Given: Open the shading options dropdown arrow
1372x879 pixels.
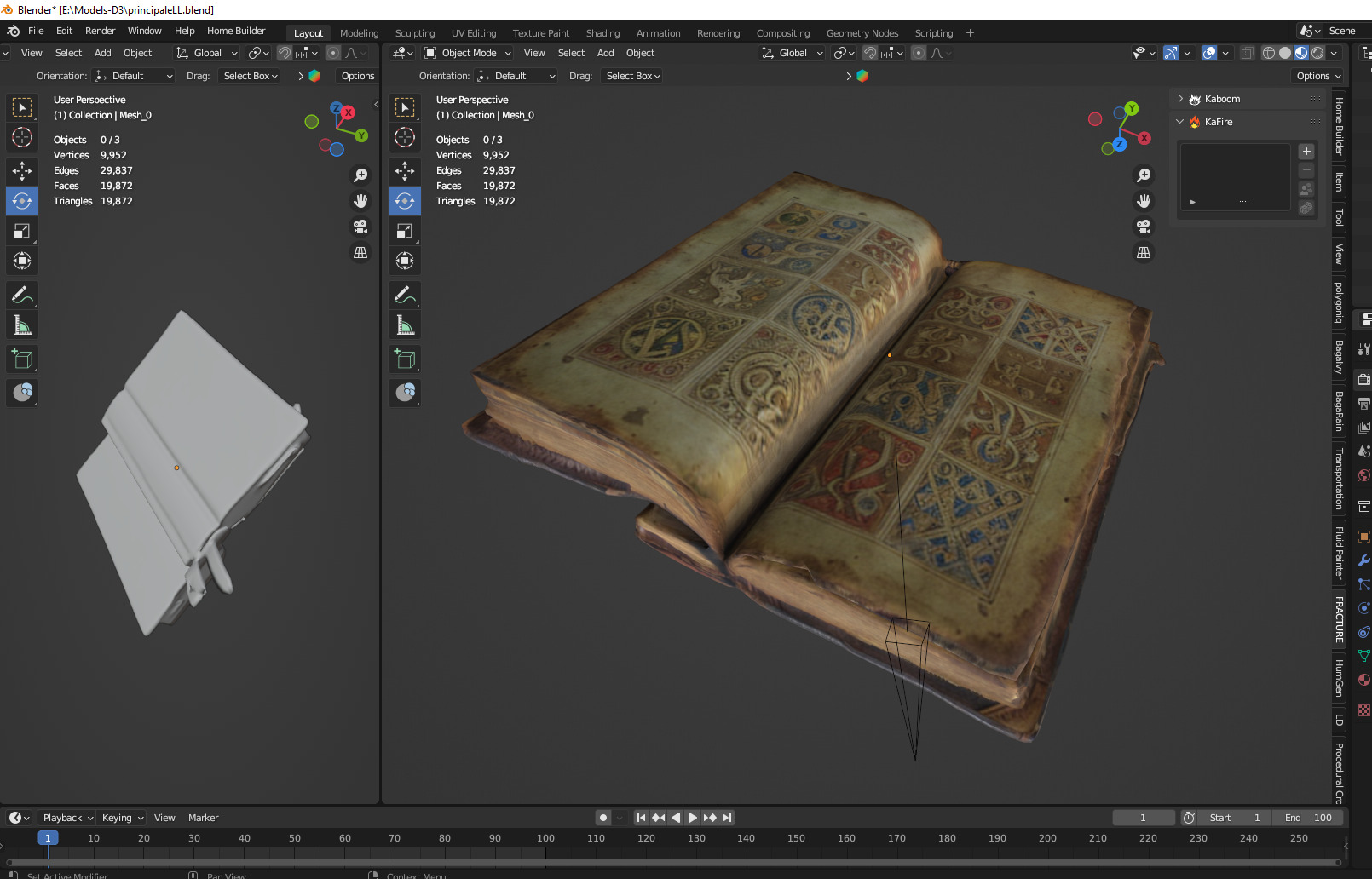Looking at the screenshot, I should (x=1334, y=53).
